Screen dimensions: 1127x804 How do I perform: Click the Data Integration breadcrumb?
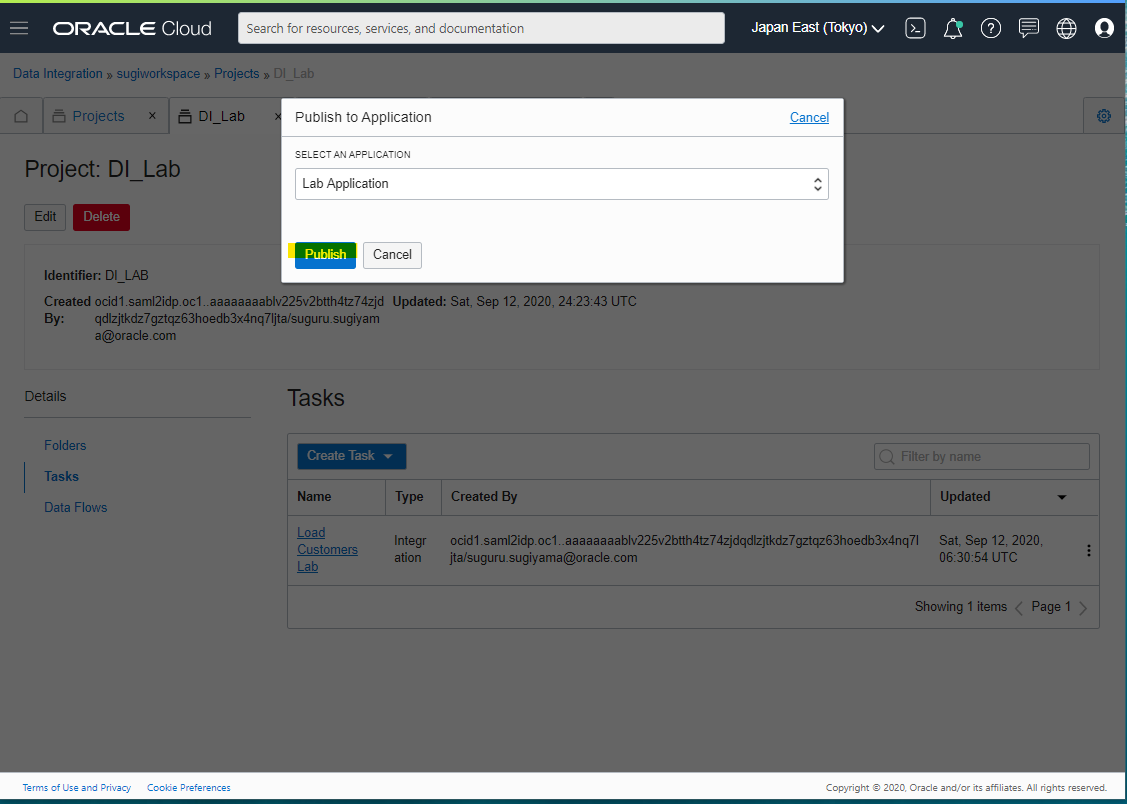(58, 73)
